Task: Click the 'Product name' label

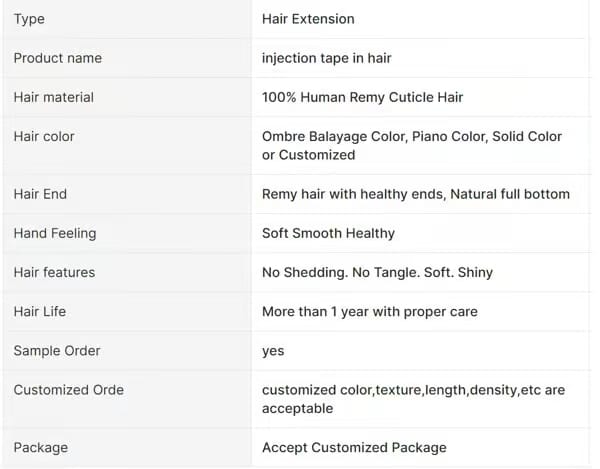Action: 58,58
